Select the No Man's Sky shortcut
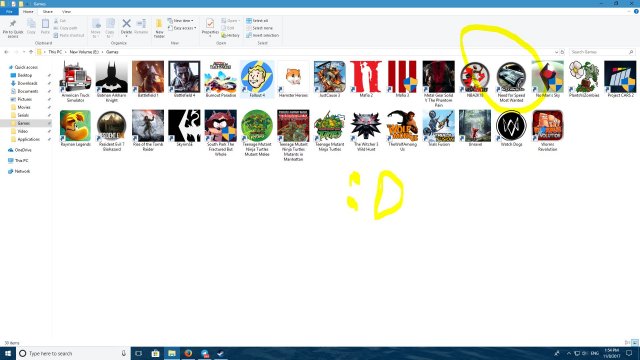The image size is (640, 360). tap(547, 79)
